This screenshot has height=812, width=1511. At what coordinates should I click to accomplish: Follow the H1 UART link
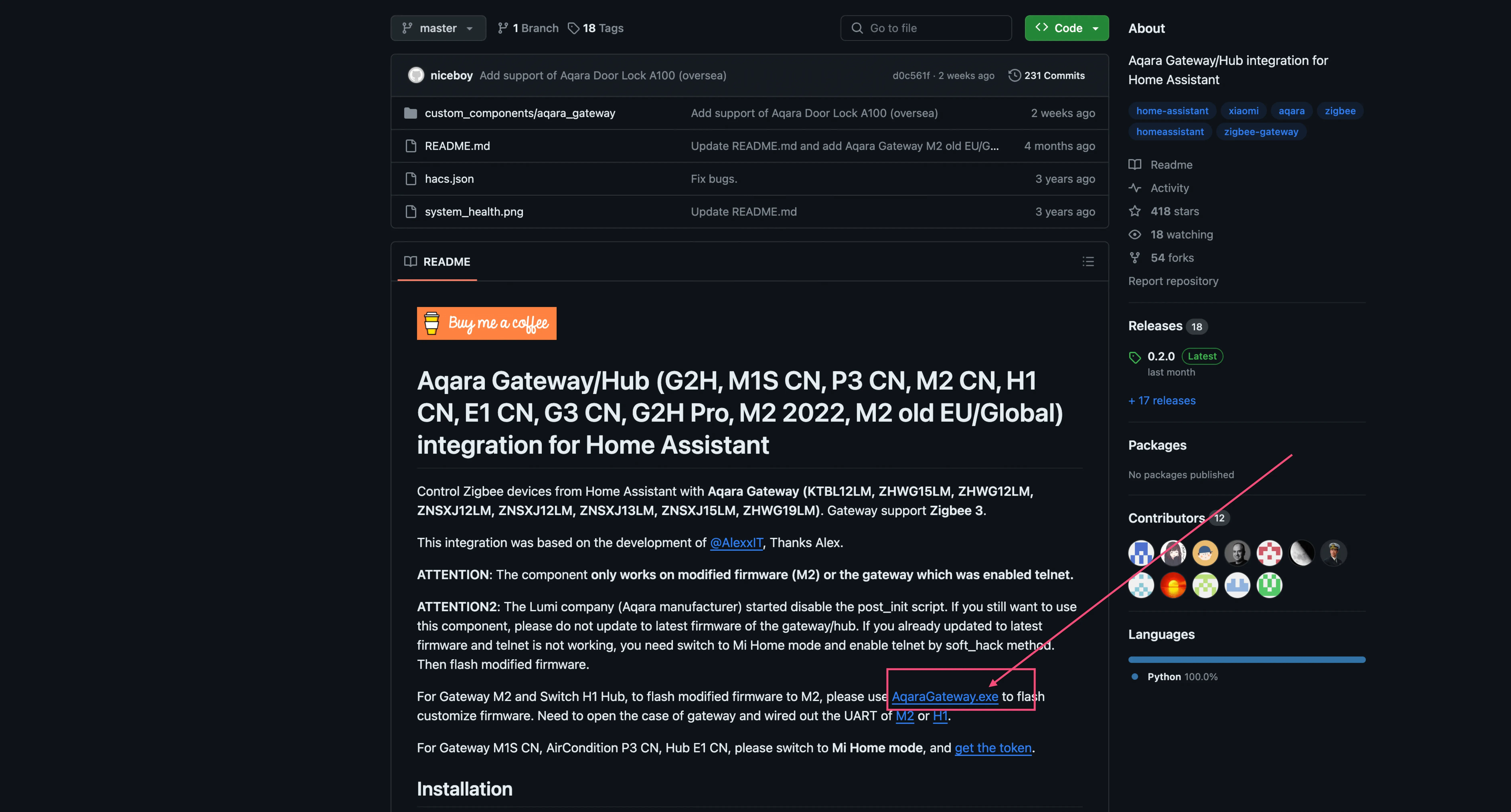[940, 716]
